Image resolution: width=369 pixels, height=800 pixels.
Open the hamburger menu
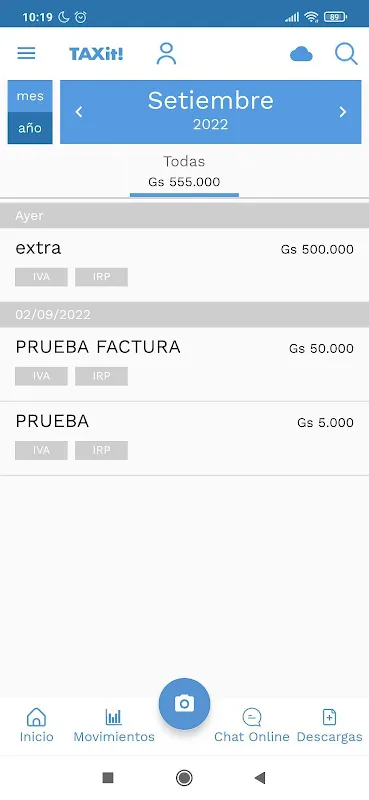pos(27,53)
